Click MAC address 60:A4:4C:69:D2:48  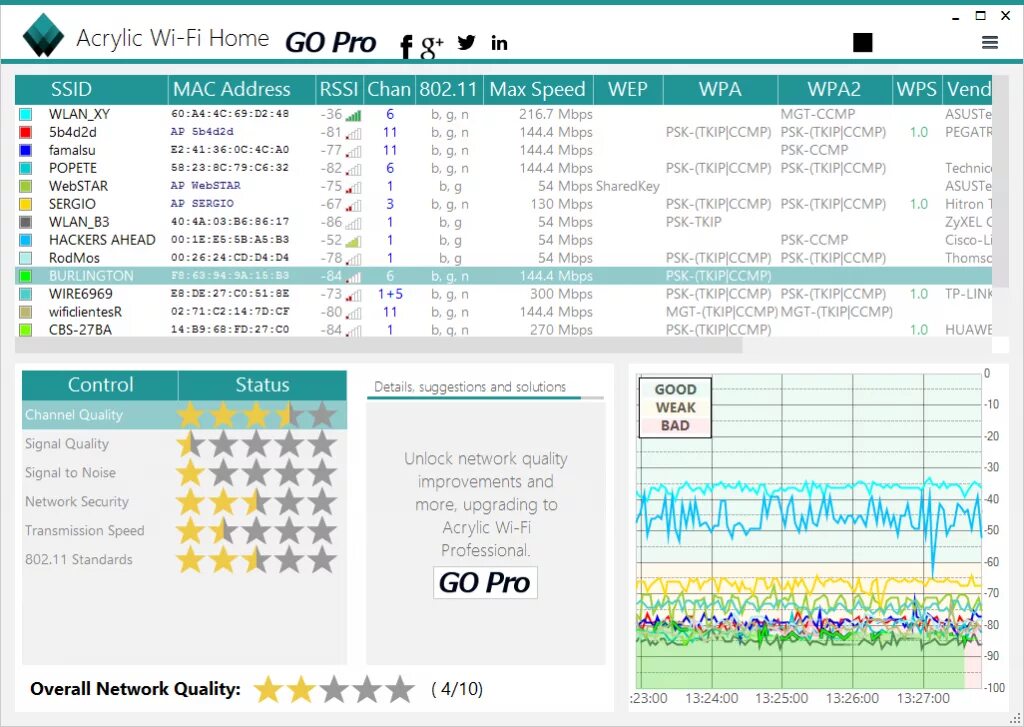(230, 114)
